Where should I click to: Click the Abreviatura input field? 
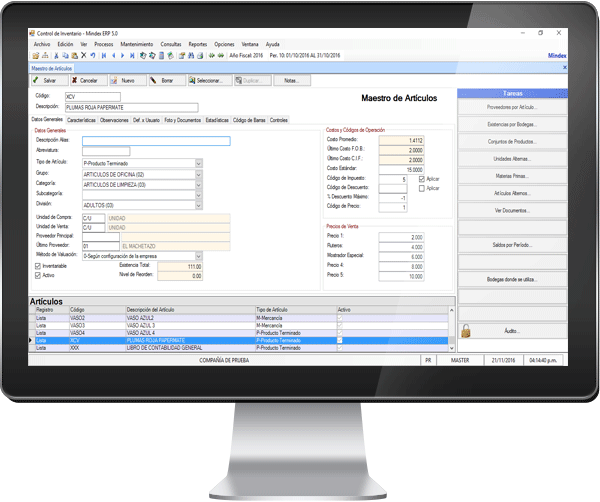(106, 152)
